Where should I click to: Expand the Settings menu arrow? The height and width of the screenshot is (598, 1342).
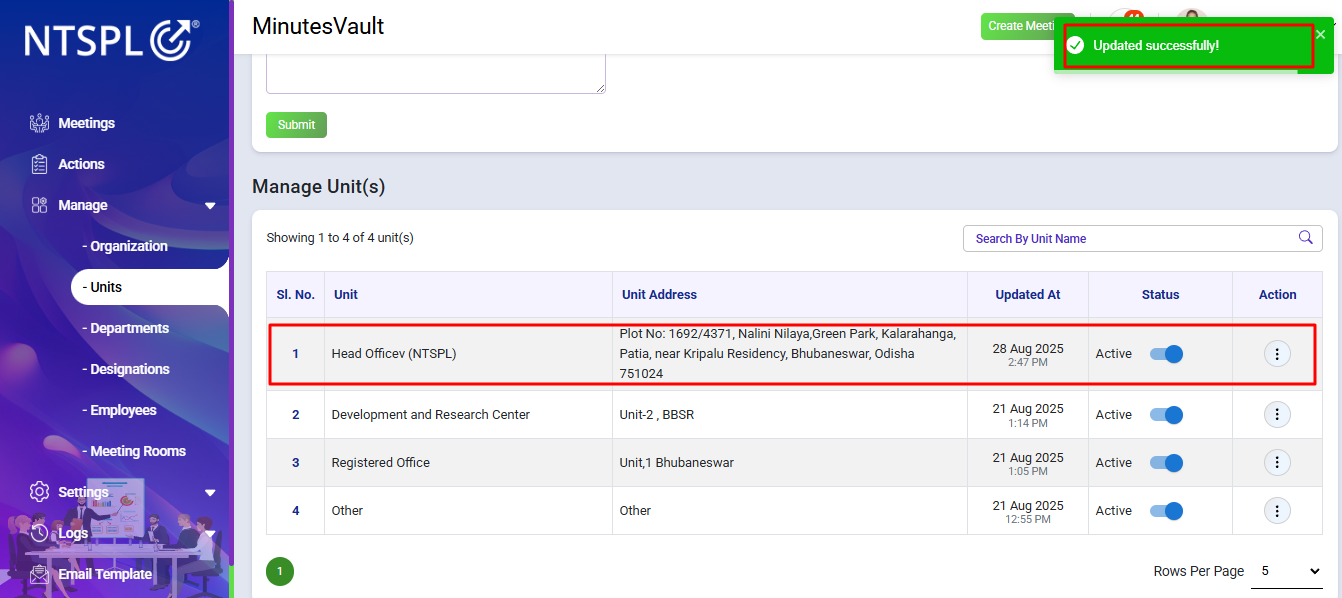210,493
